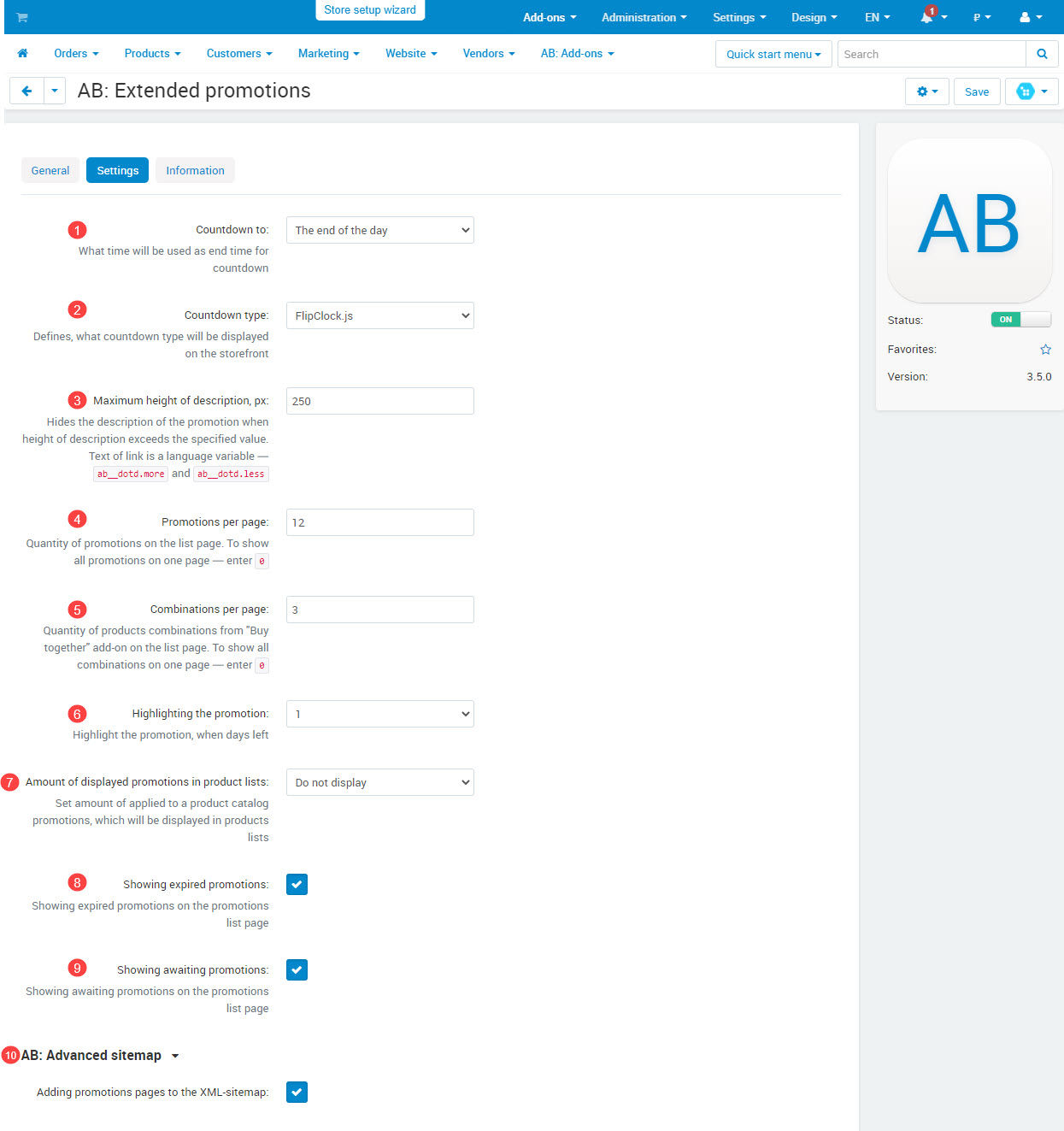Click the shopping cart icon in top bar
The width and height of the screenshot is (1064, 1131).
(22, 17)
